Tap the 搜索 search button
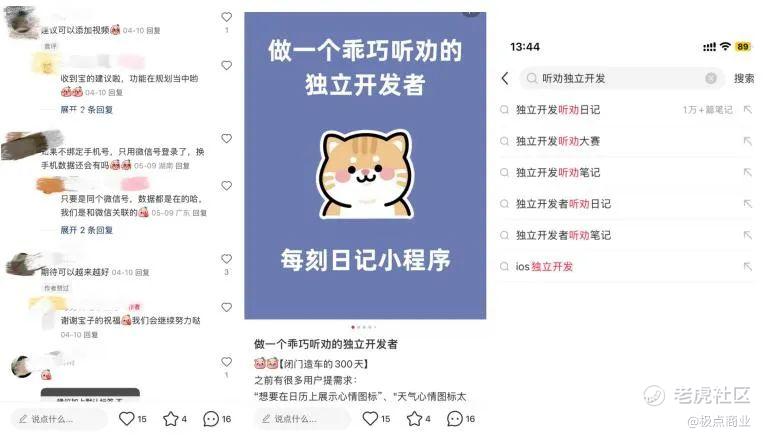 (744, 78)
